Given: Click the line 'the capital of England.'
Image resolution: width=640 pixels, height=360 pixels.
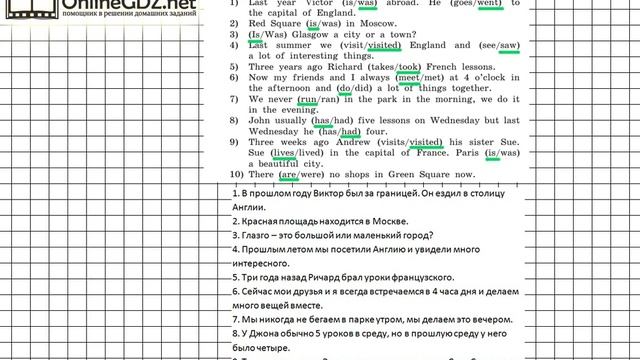Looking at the screenshot, I should click(302, 13).
